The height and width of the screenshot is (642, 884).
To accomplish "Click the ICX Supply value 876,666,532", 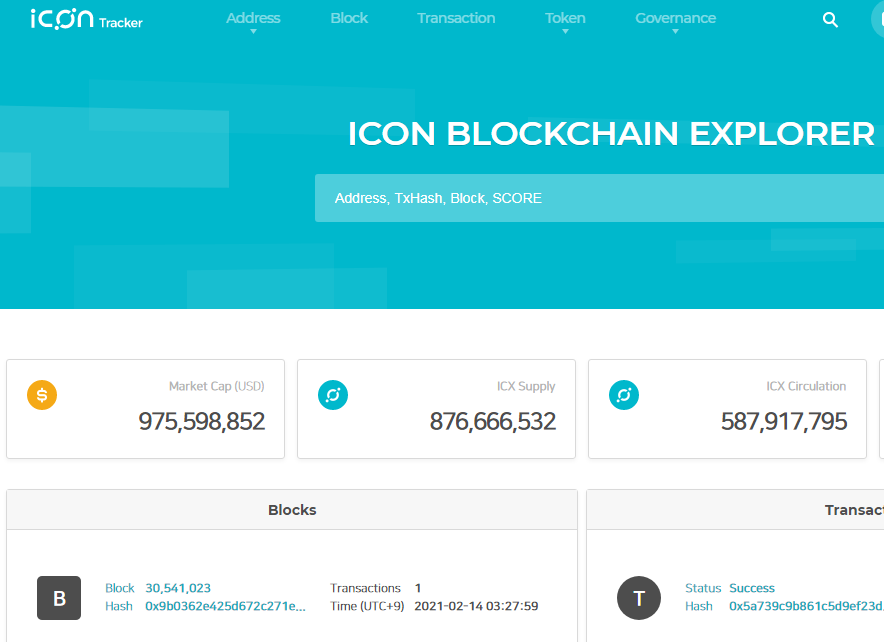I will pos(493,421).
